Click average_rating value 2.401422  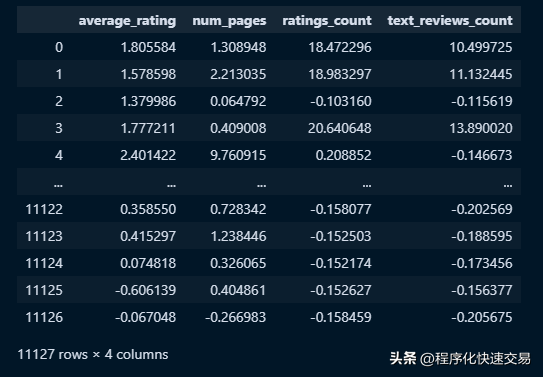point(148,155)
